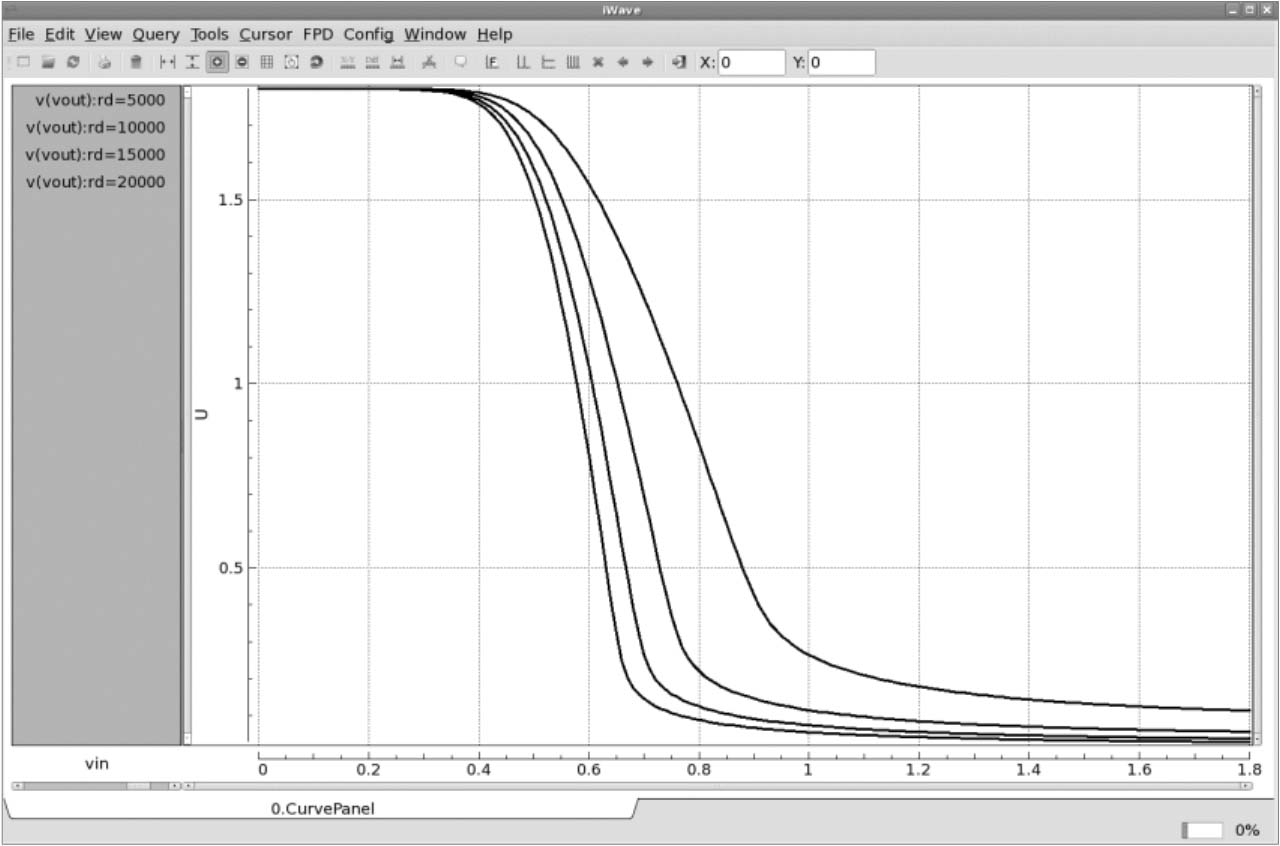Click the reload waveform icon
Viewport: 1280px width, 846px height.
pos(73,62)
